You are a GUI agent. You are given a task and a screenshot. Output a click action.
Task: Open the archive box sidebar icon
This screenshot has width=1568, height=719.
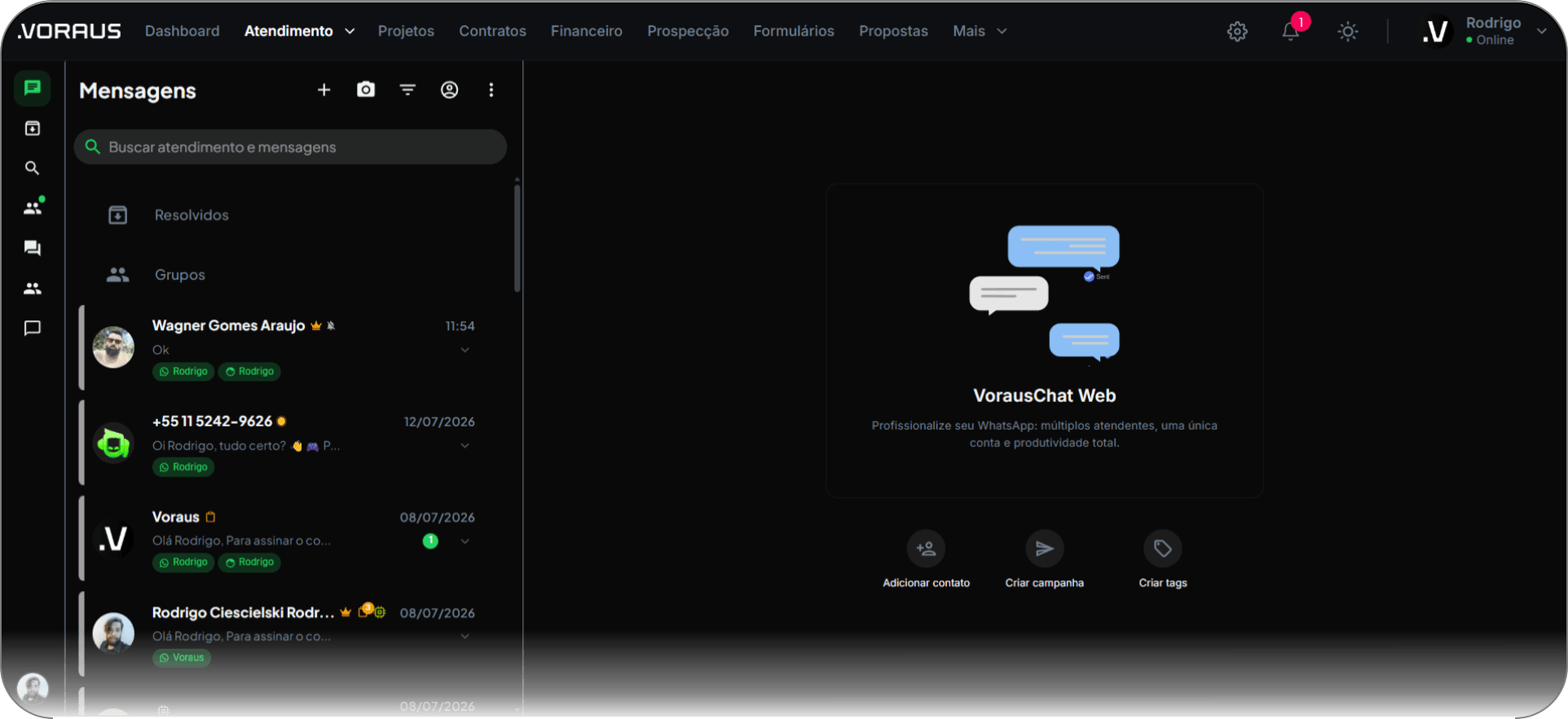(33, 128)
